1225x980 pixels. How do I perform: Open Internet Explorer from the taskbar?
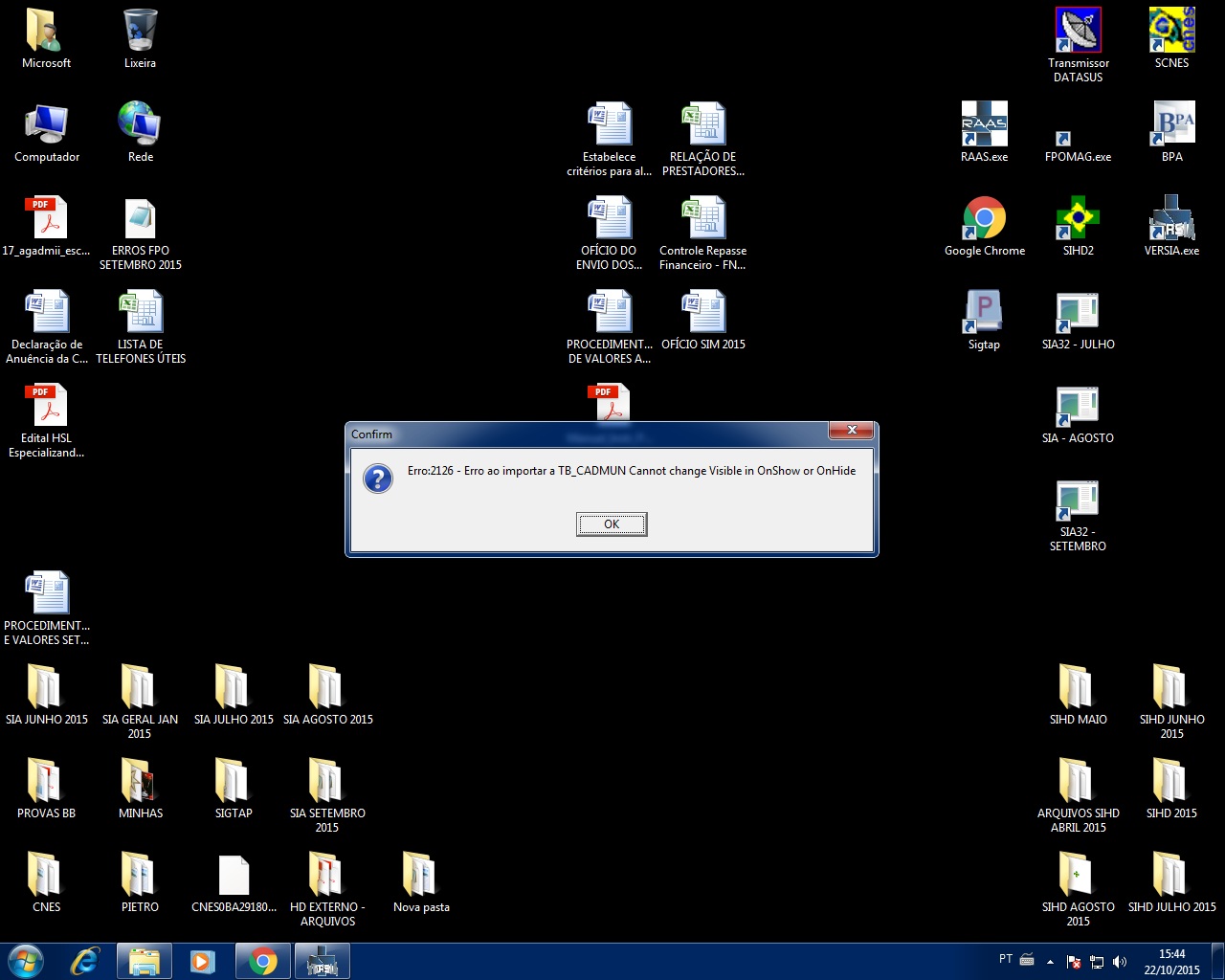(85, 961)
